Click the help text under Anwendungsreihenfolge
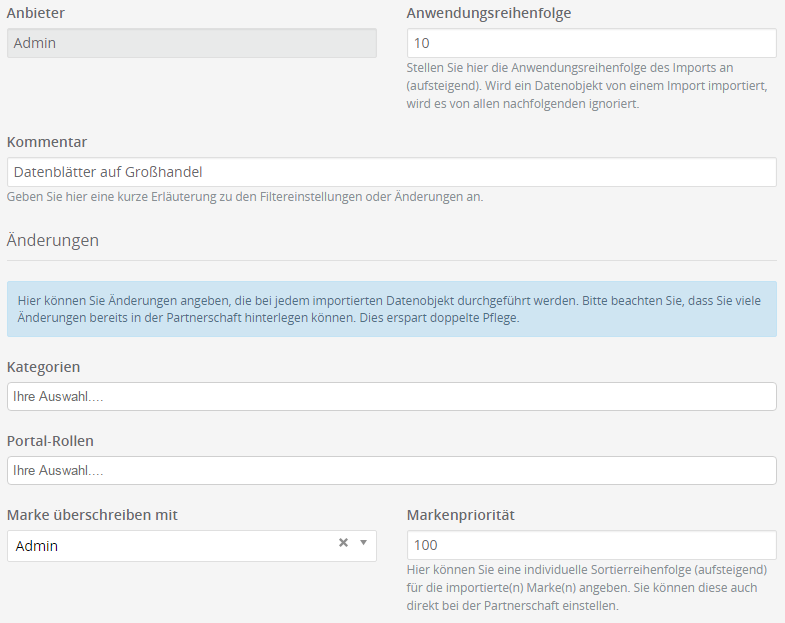 [x=590, y=85]
